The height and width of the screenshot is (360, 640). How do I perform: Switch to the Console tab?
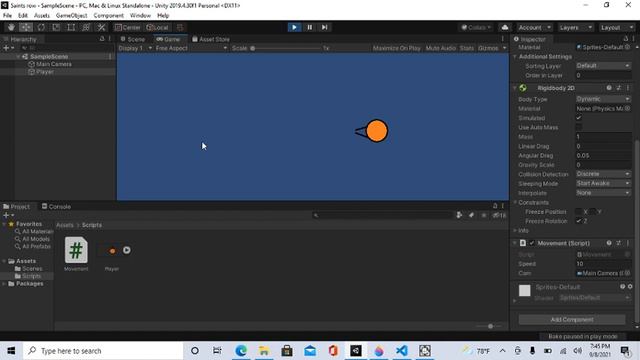pos(56,207)
